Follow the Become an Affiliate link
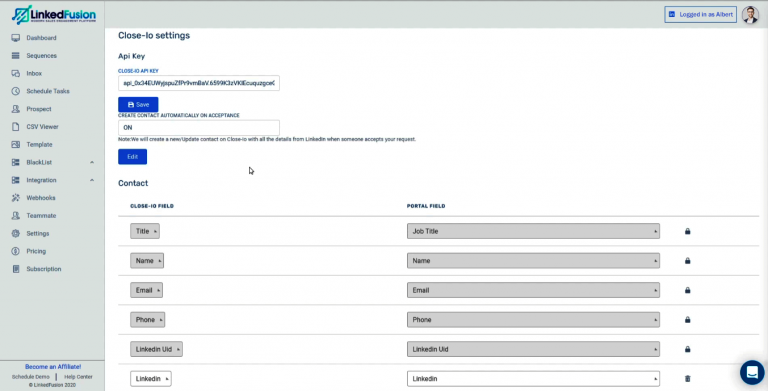Viewport: 768px width, 391px height. coord(53,367)
